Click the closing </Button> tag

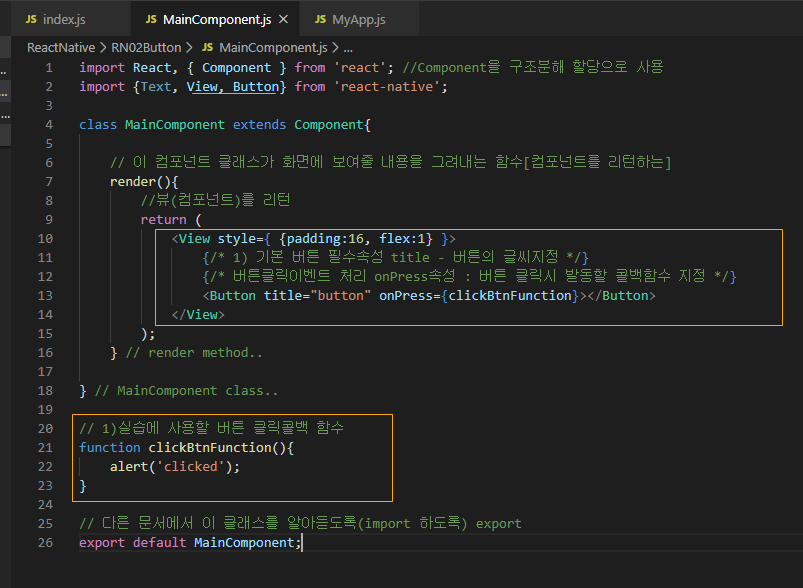point(621,296)
